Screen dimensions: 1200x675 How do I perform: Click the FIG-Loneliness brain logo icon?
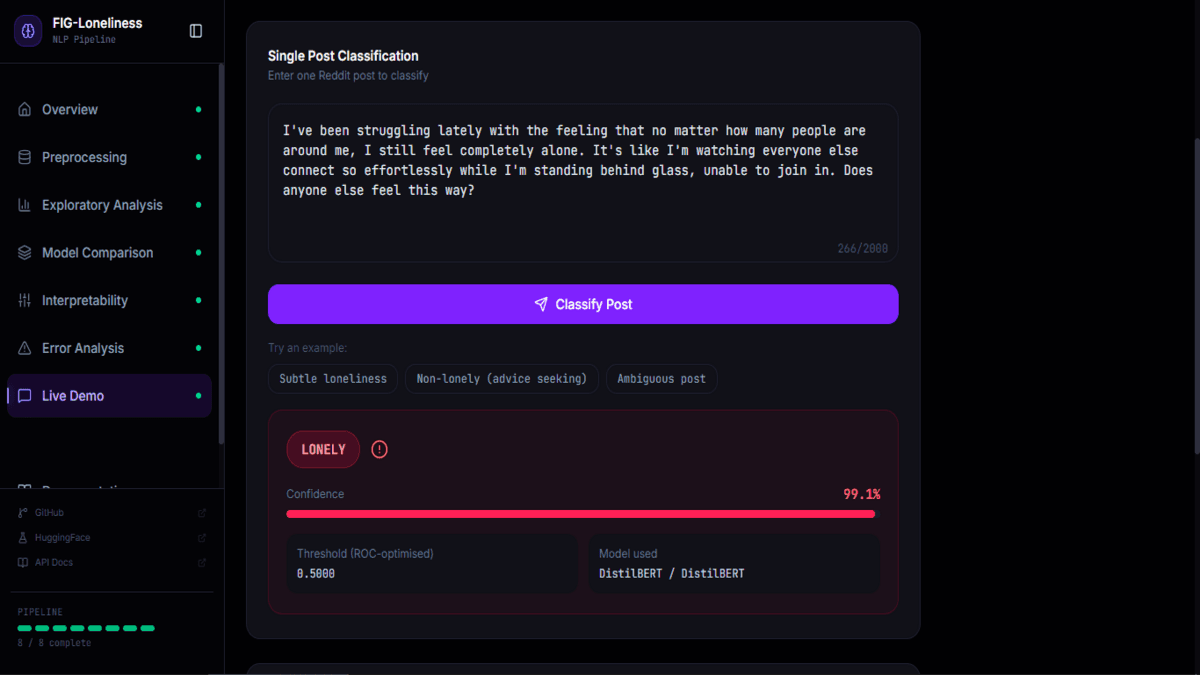click(x=28, y=31)
